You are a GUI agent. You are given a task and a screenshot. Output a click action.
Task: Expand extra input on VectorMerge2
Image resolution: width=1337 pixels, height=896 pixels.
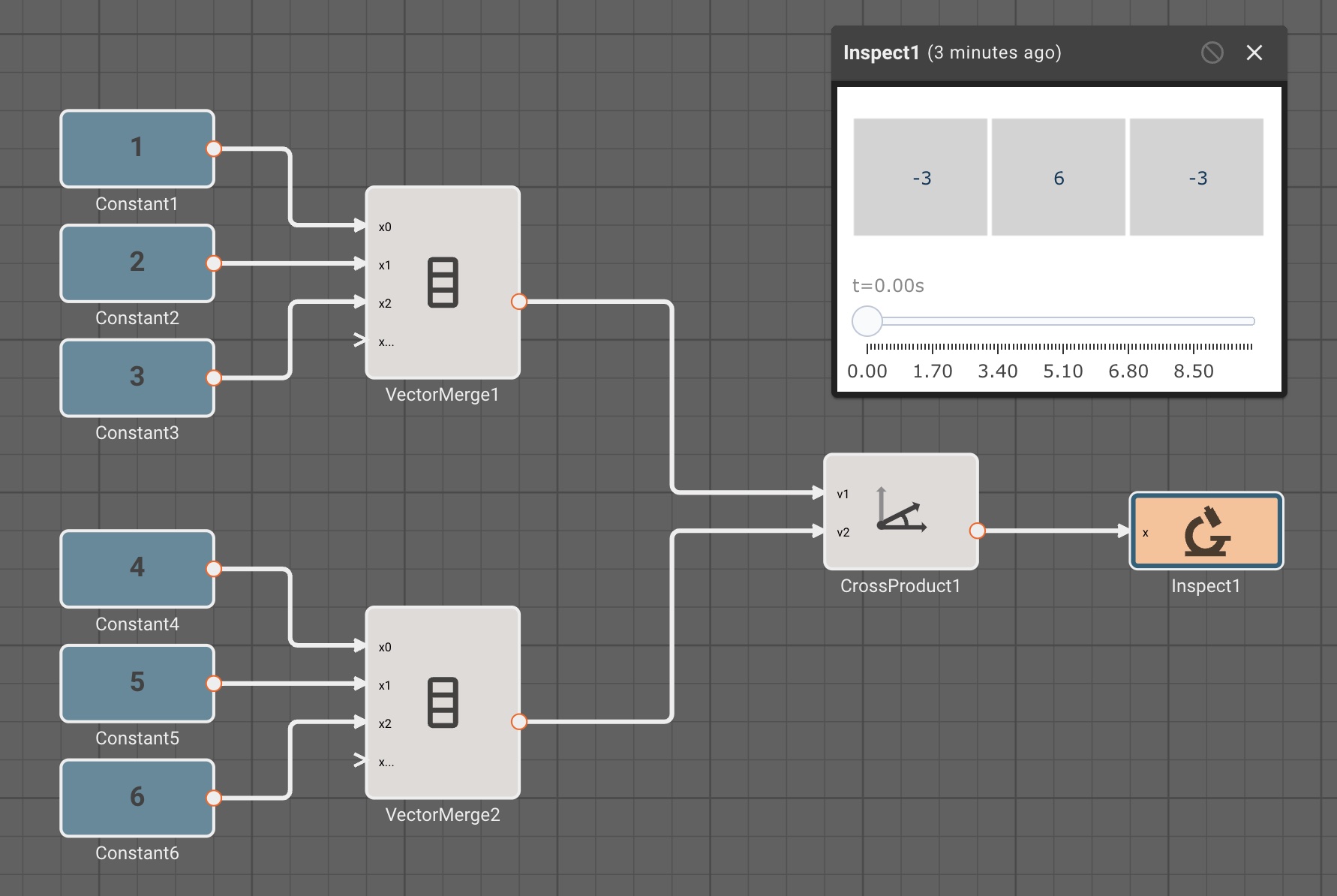point(361,761)
